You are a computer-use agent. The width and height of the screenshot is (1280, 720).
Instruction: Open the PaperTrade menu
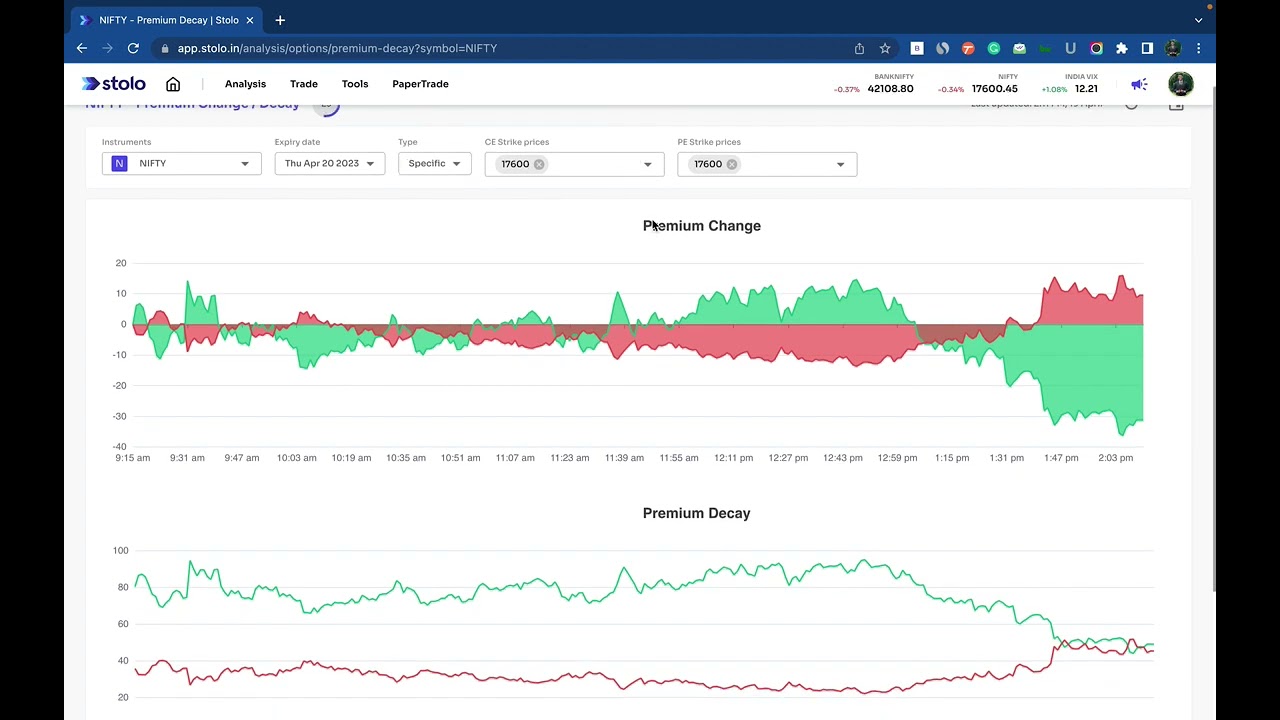point(420,84)
